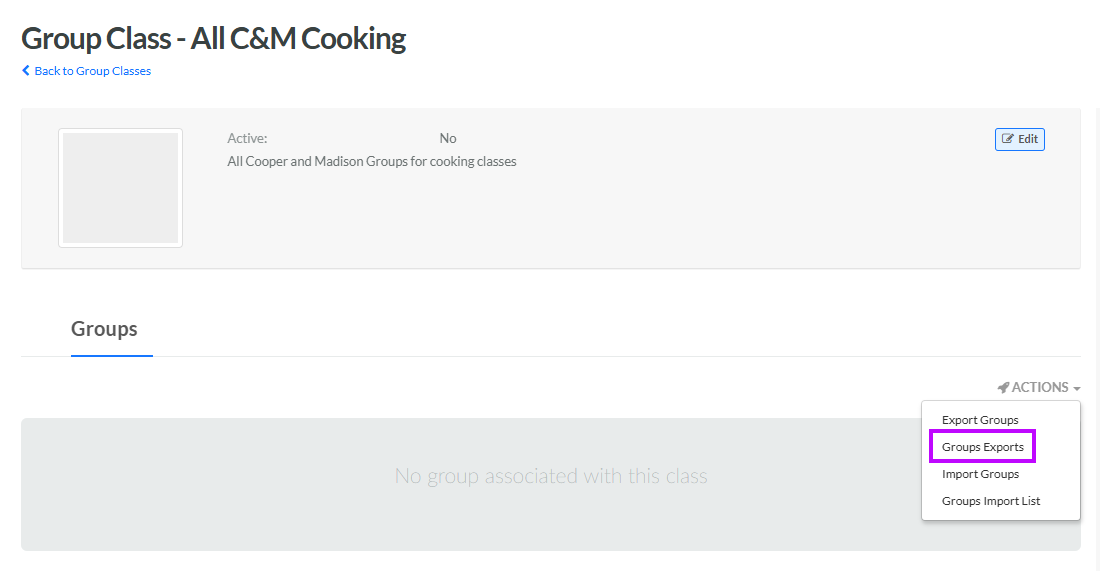Screen dimensions: 1100x571
Task: Click the Active field label
Action: (247, 138)
